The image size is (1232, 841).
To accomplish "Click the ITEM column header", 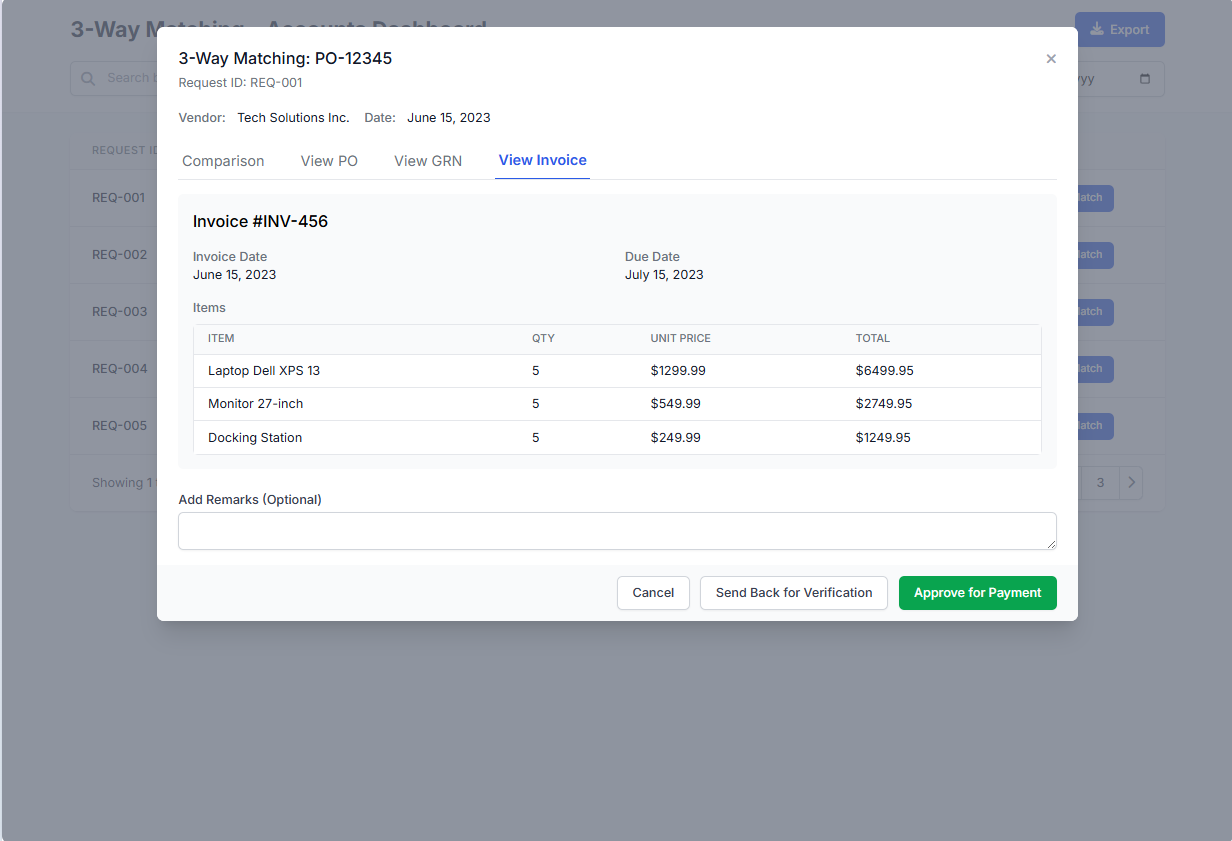I will point(221,339).
